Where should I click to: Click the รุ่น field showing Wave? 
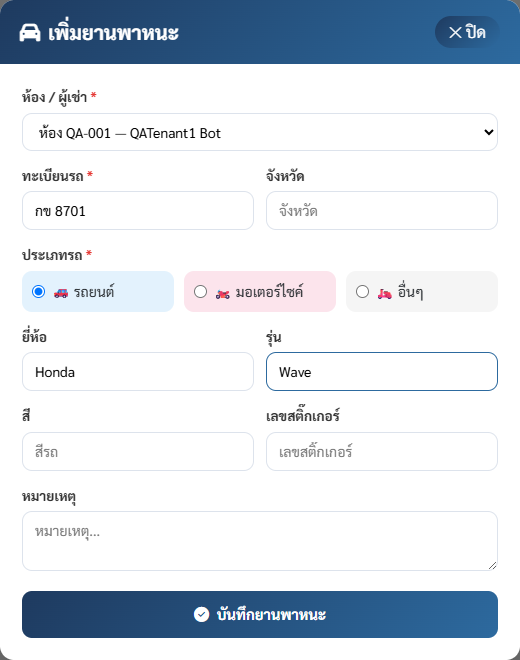point(382,372)
